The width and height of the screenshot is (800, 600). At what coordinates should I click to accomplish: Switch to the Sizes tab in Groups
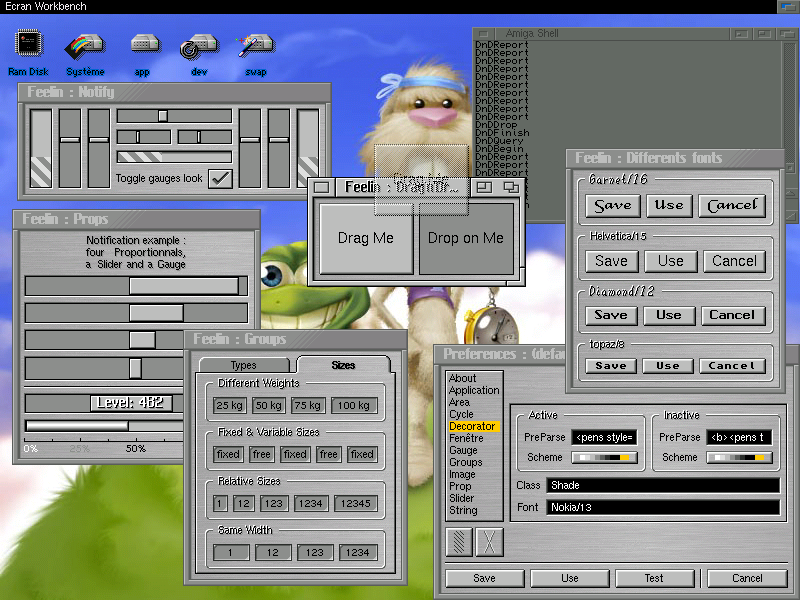(343, 365)
